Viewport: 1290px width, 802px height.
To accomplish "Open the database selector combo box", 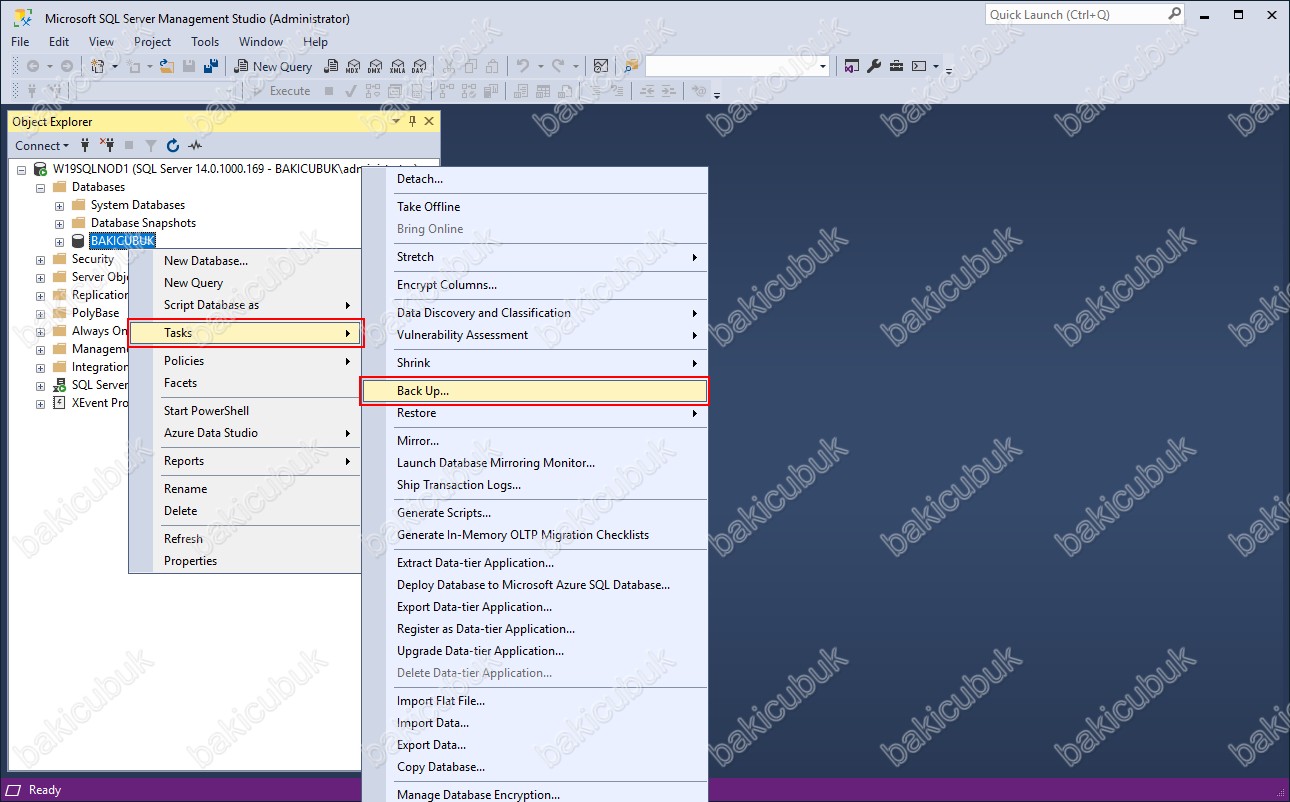I will click(738, 66).
